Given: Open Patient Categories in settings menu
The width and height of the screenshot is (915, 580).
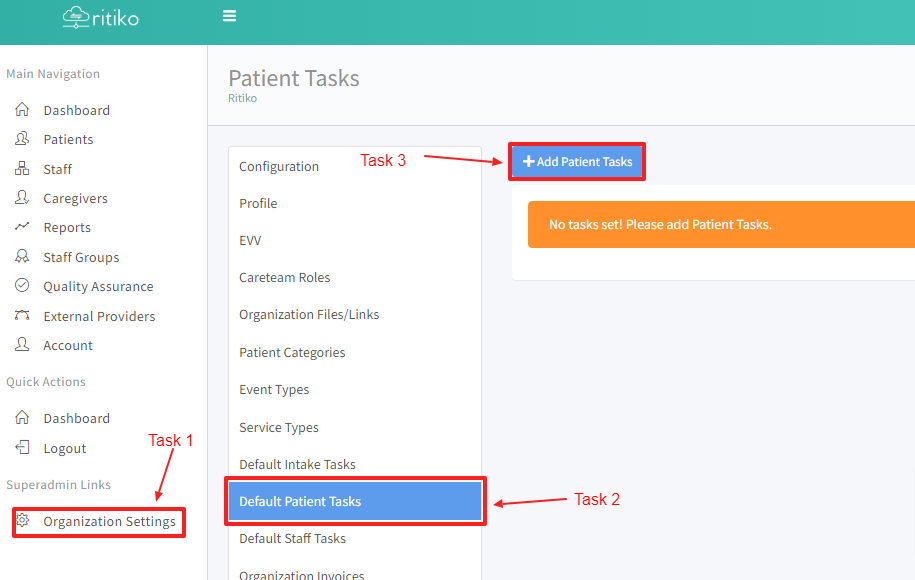Looking at the screenshot, I should click(x=292, y=352).
